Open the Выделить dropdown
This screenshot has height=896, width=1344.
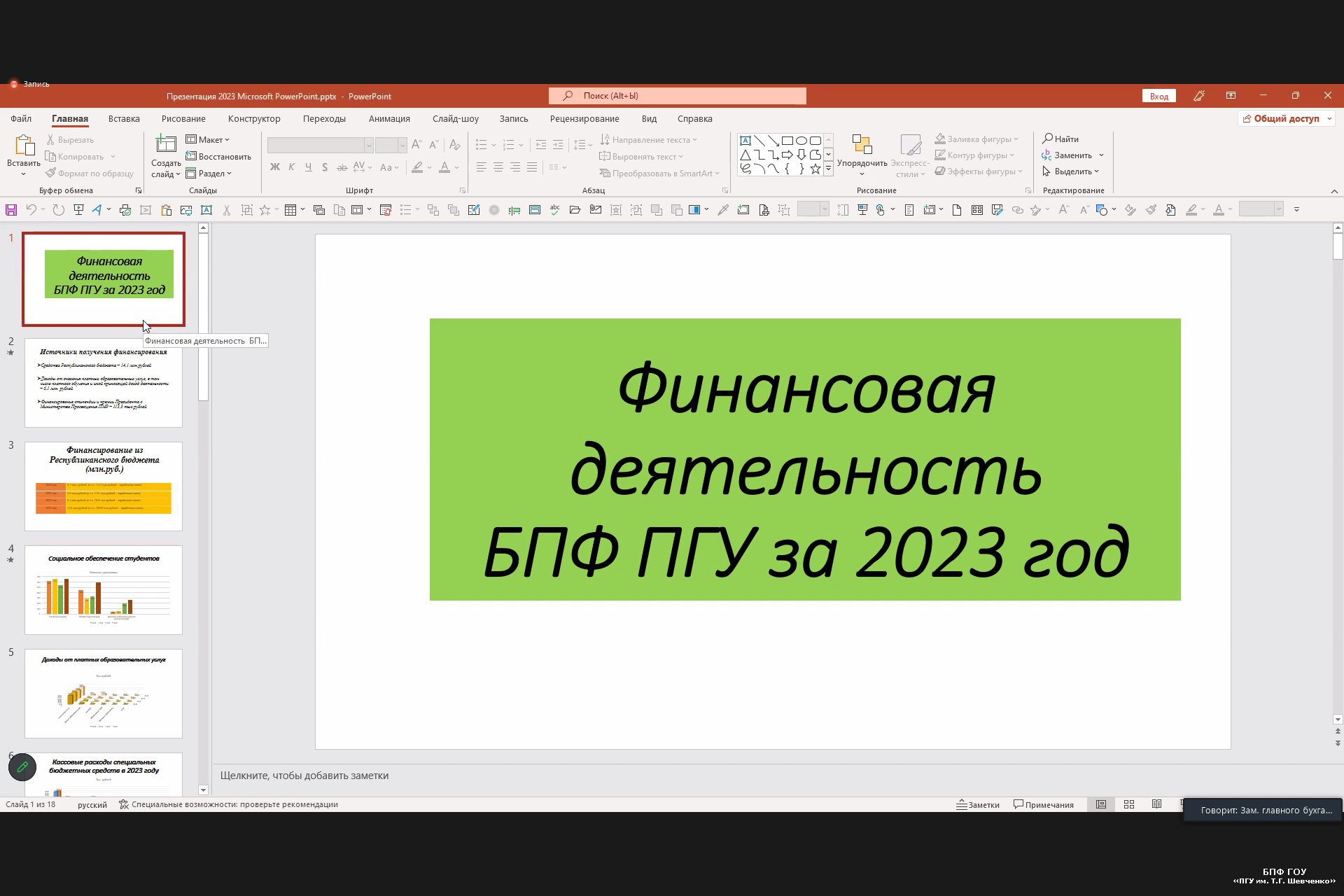pos(1070,171)
